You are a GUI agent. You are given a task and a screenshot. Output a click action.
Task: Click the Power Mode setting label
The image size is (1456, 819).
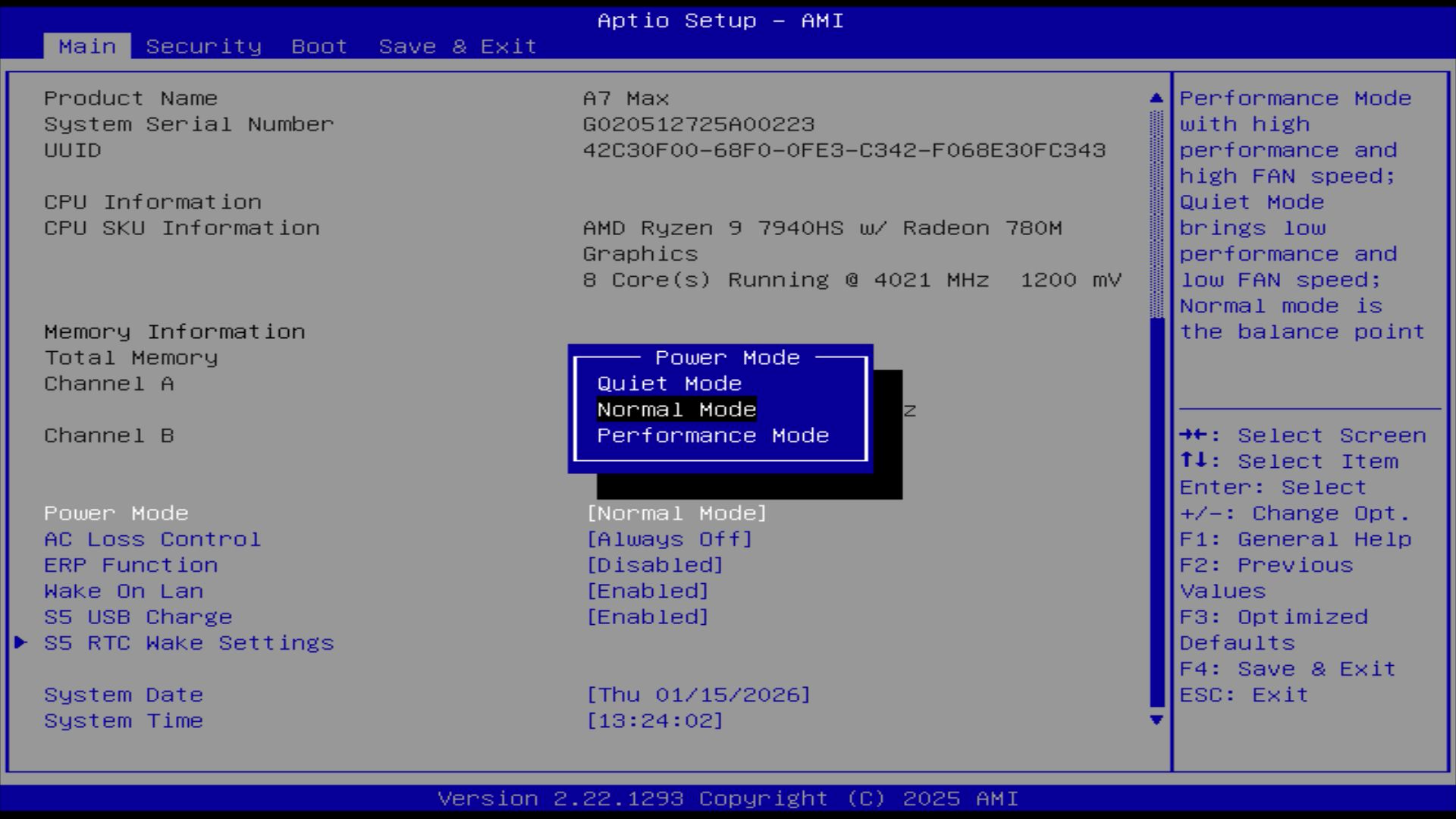116,513
